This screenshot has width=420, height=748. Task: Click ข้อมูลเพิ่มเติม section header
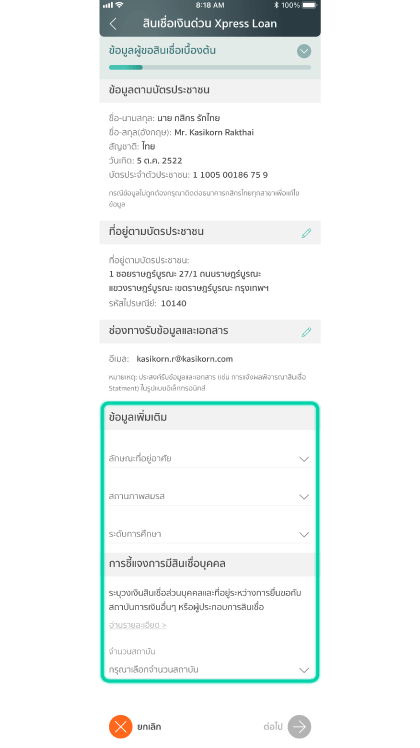[x=210, y=417]
